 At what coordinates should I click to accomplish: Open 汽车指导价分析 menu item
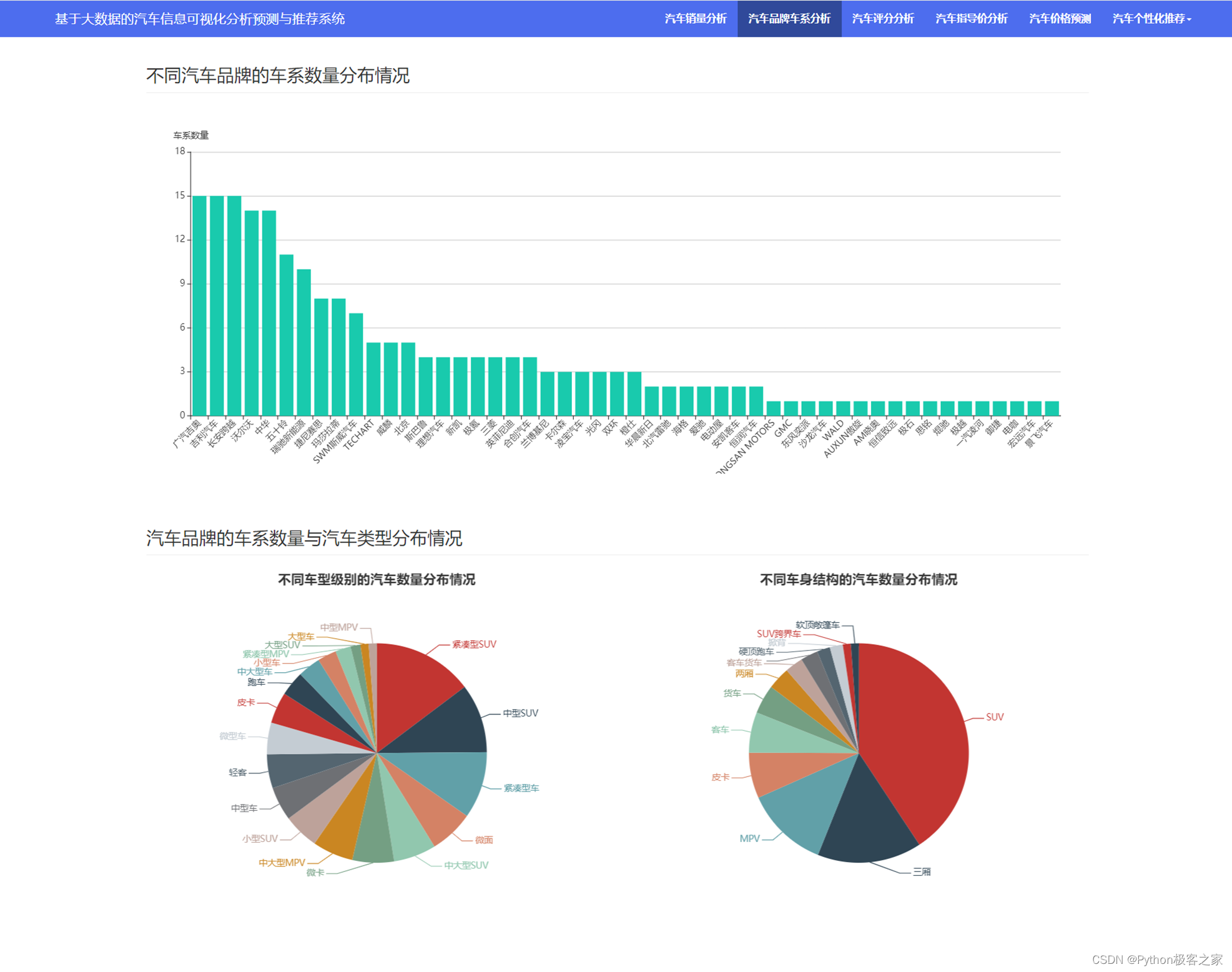click(x=971, y=19)
